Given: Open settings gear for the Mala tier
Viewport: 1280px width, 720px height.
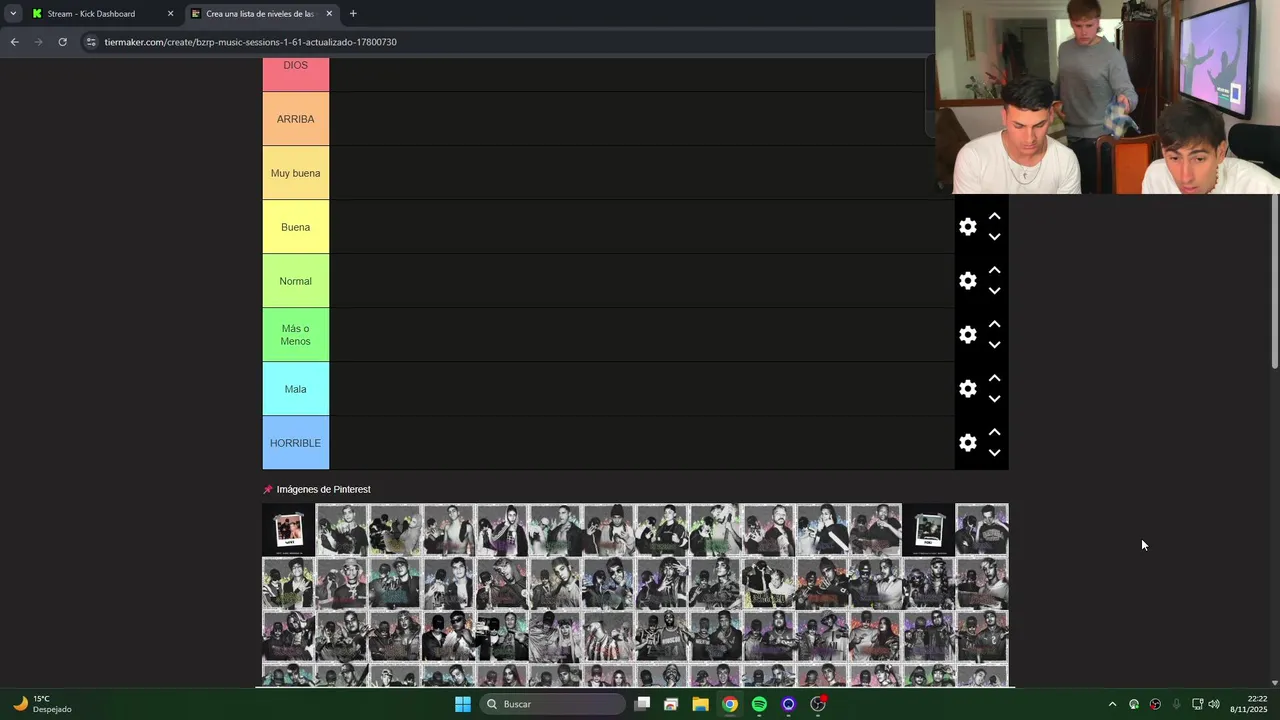Looking at the screenshot, I should tap(968, 389).
